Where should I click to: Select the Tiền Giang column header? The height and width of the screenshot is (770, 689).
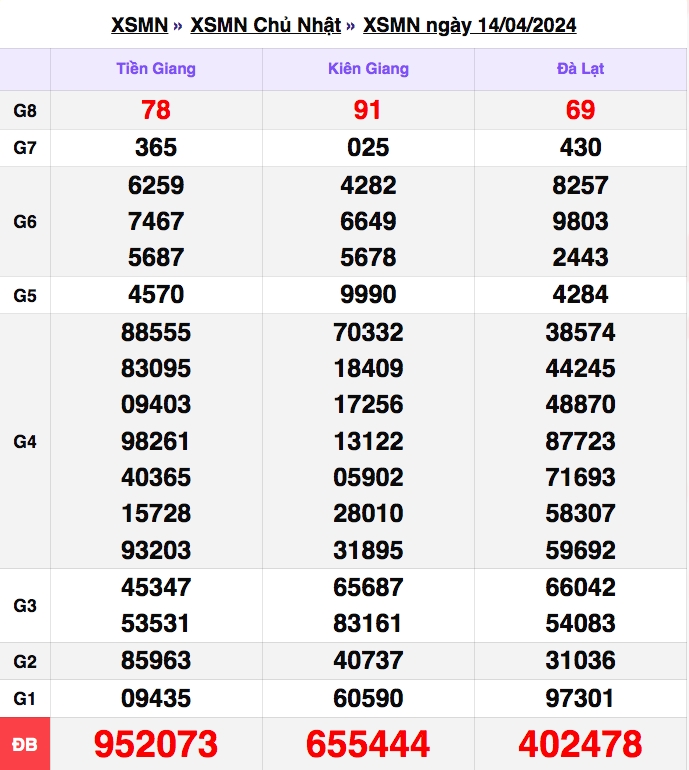(156, 69)
